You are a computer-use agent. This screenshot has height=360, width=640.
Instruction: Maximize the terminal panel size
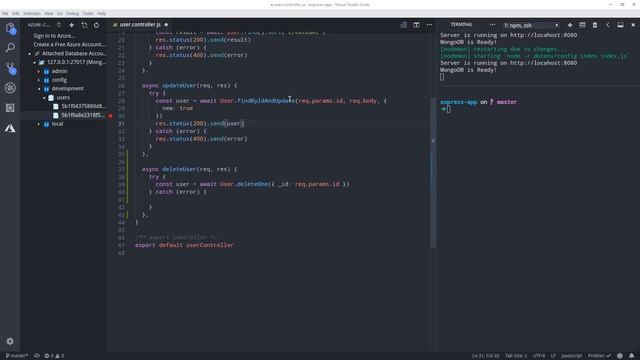click(620, 25)
